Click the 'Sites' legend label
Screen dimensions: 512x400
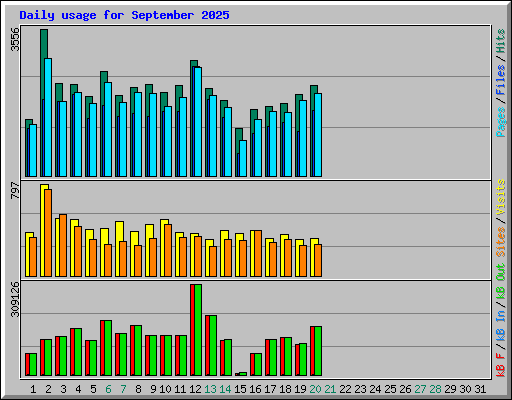pos(501,242)
